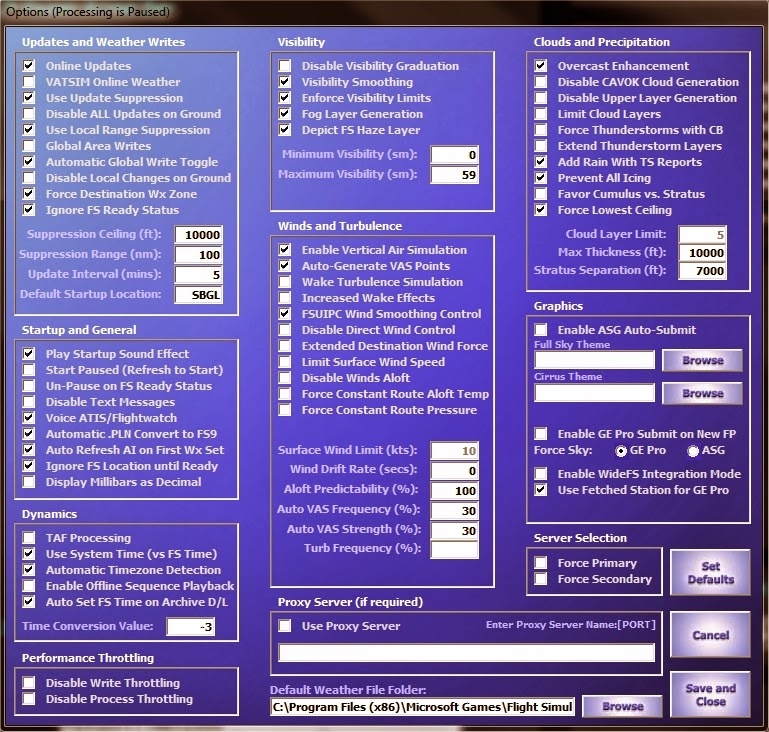
Task: Select GE Pro Force Sky radio
Action: pyautogui.click(x=621, y=451)
